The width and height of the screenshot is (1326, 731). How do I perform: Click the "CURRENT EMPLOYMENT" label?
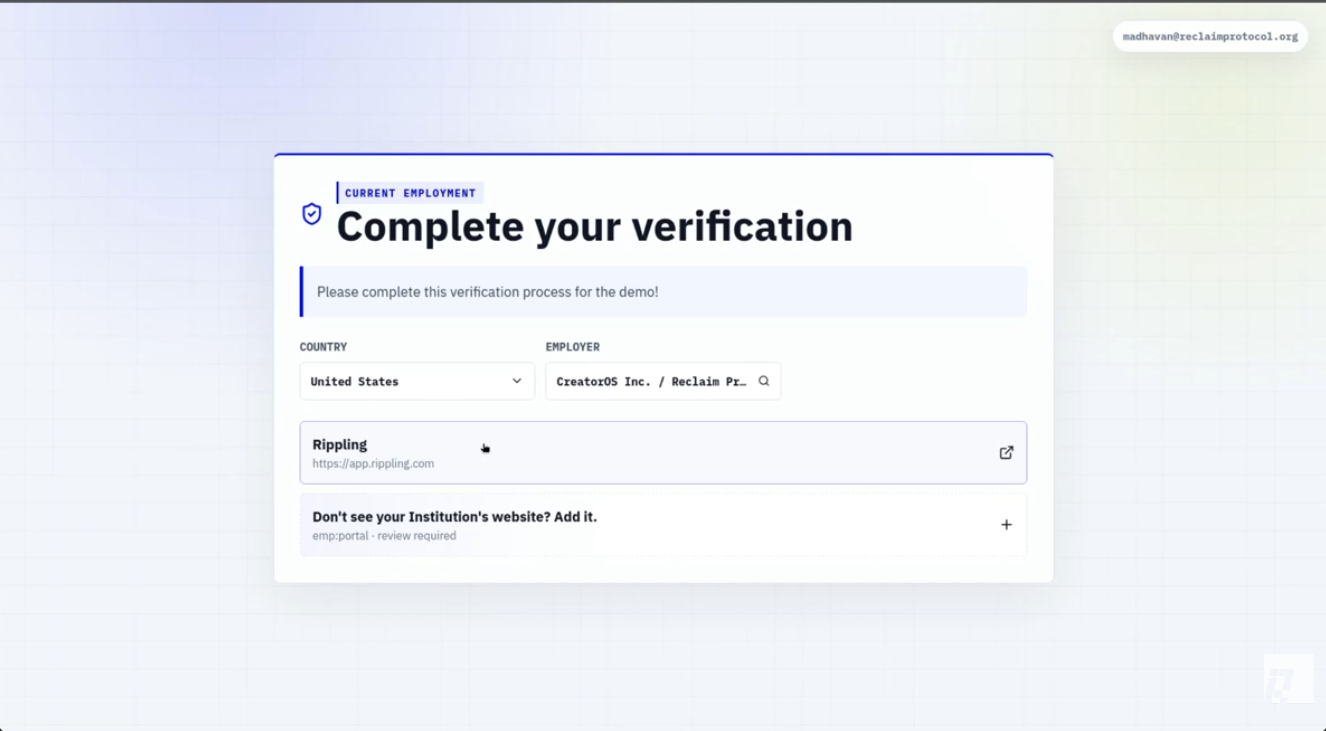click(410, 193)
